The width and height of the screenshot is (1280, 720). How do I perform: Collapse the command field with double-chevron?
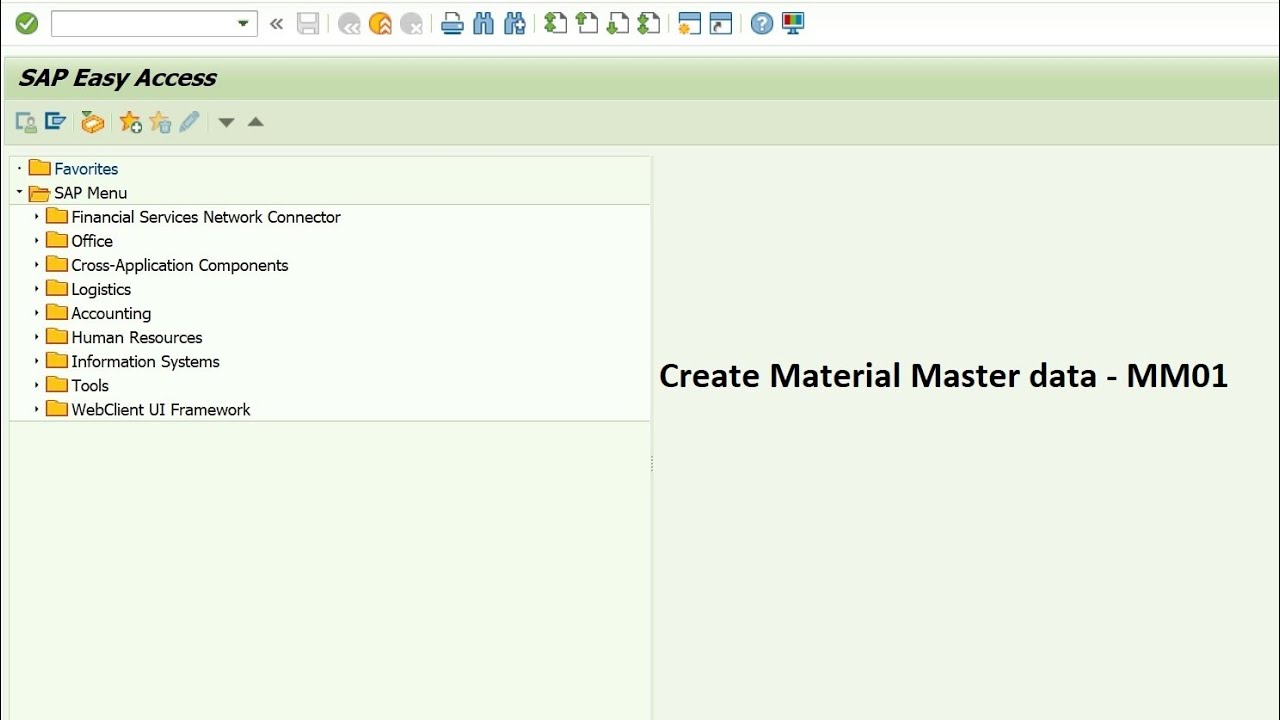277,24
